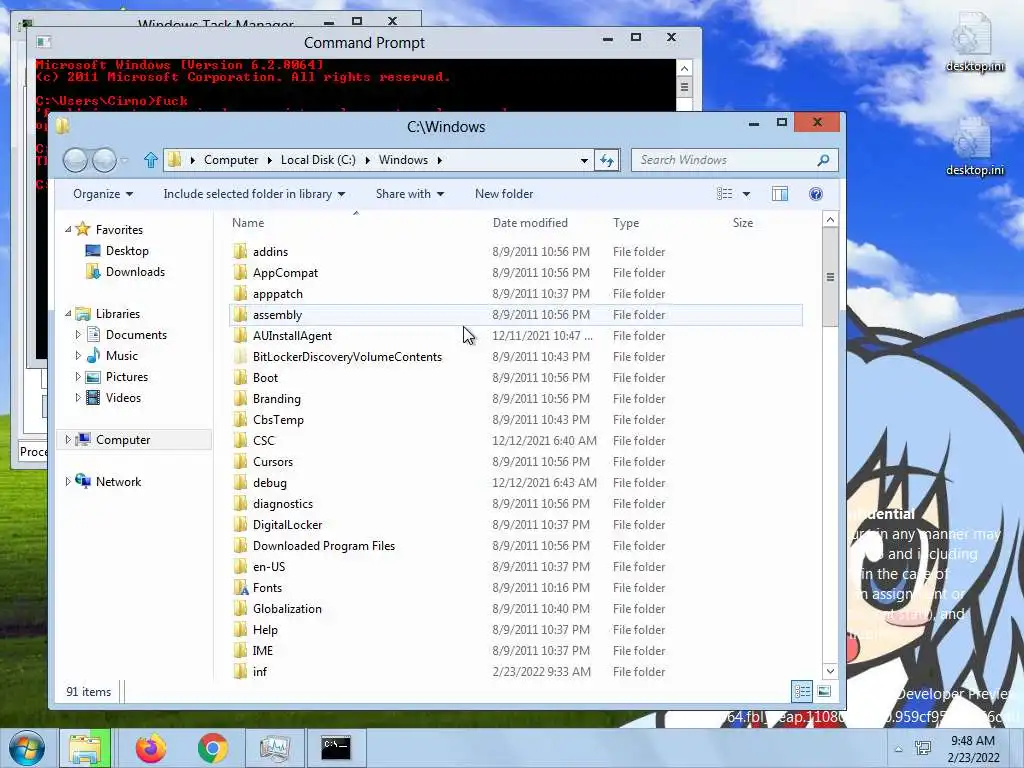Select Documents library
The width and height of the screenshot is (1024, 768).
[x=136, y=335]
